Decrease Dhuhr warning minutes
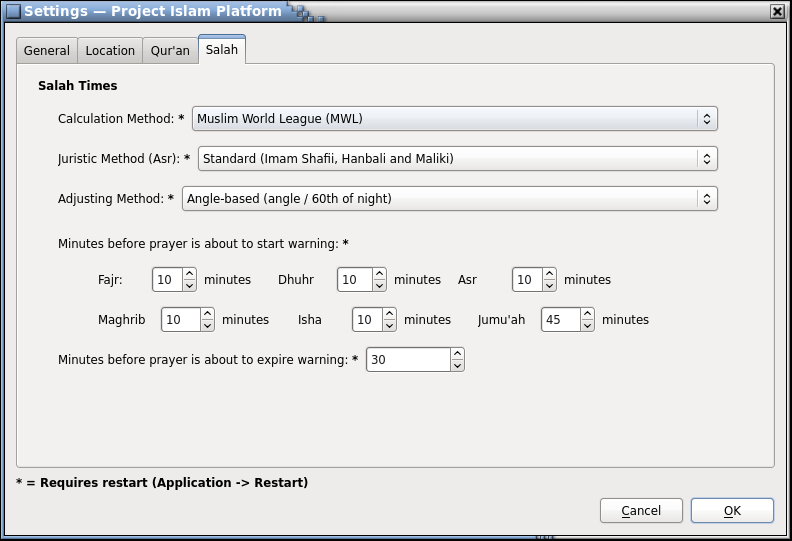Viewport: 792px width, 541px height. point(379,285)
